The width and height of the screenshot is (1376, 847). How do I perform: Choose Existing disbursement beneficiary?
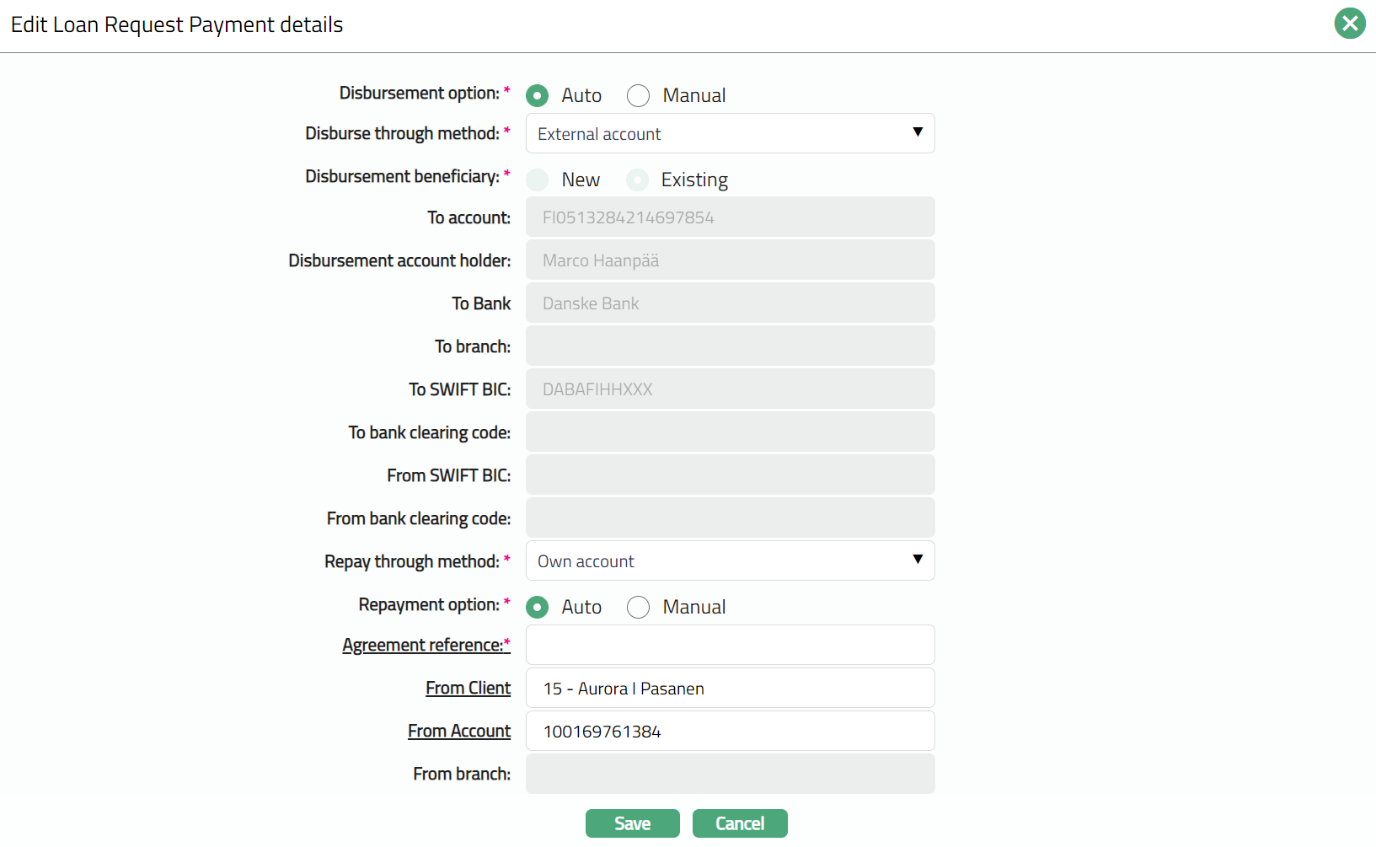tap(638, 180)
